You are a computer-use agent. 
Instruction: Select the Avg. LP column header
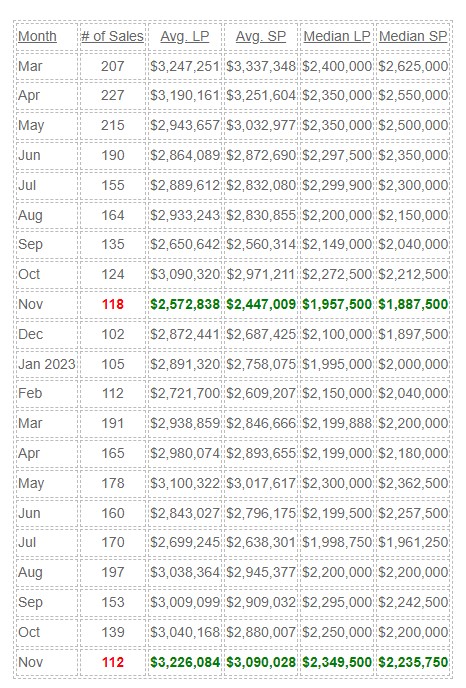click(x=185, y=36)
